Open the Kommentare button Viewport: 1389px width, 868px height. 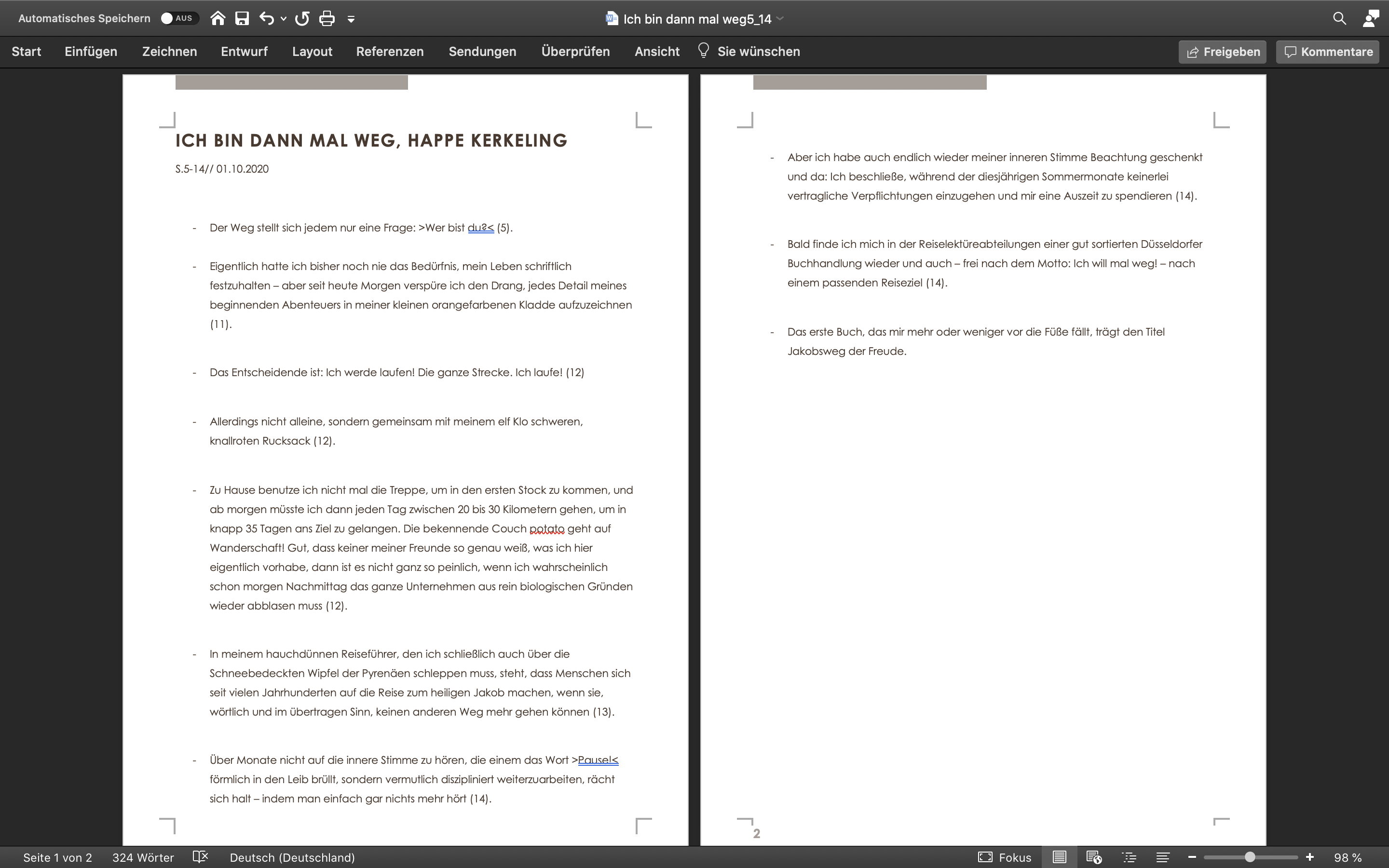tap(1328, 52)
